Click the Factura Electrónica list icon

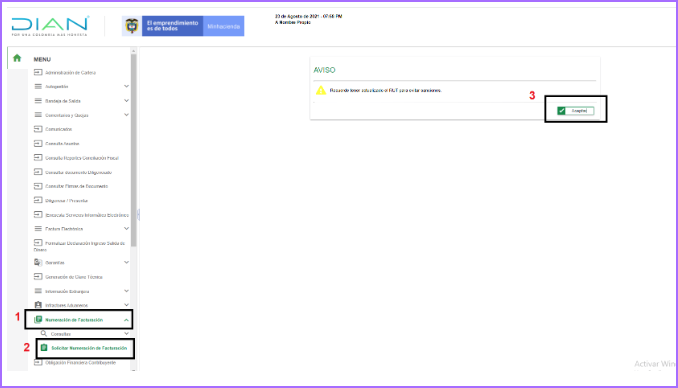pos(38,228)
